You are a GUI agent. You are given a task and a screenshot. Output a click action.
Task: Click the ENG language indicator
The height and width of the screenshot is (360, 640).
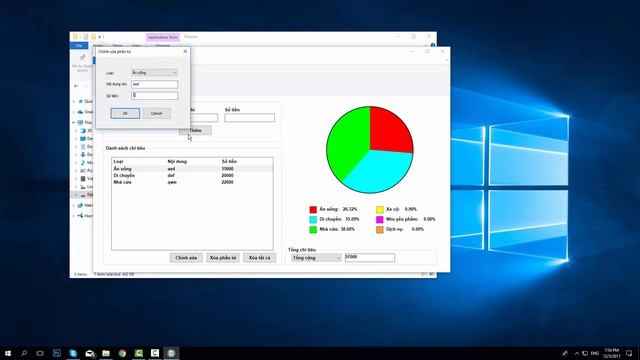tap(595, 353)
